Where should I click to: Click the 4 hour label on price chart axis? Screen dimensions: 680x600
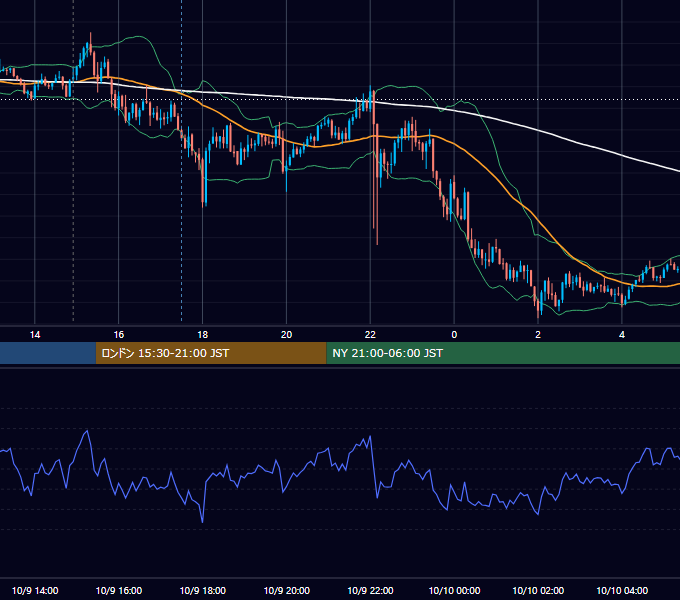[x=622, y=335]
